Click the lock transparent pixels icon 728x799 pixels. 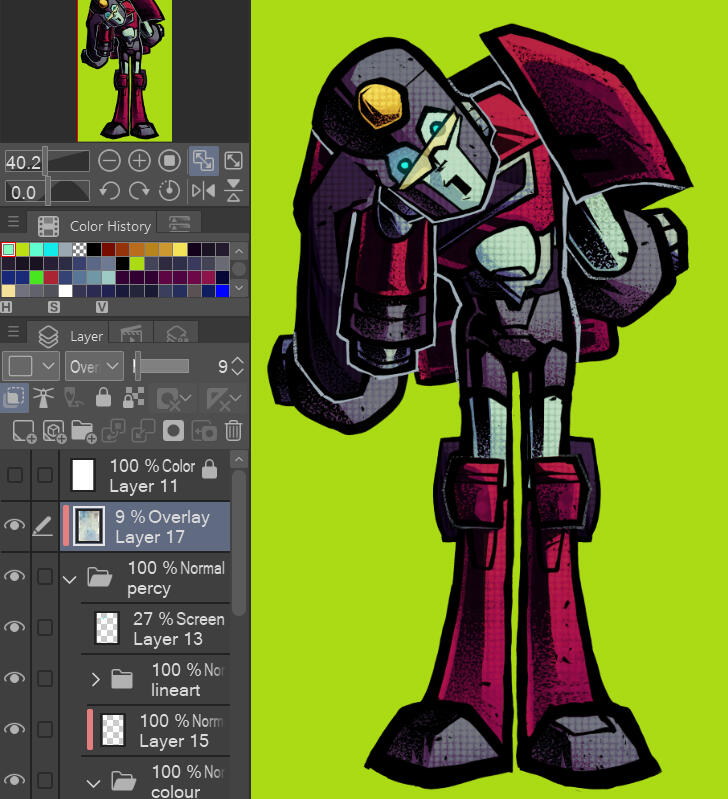(133, 397)
